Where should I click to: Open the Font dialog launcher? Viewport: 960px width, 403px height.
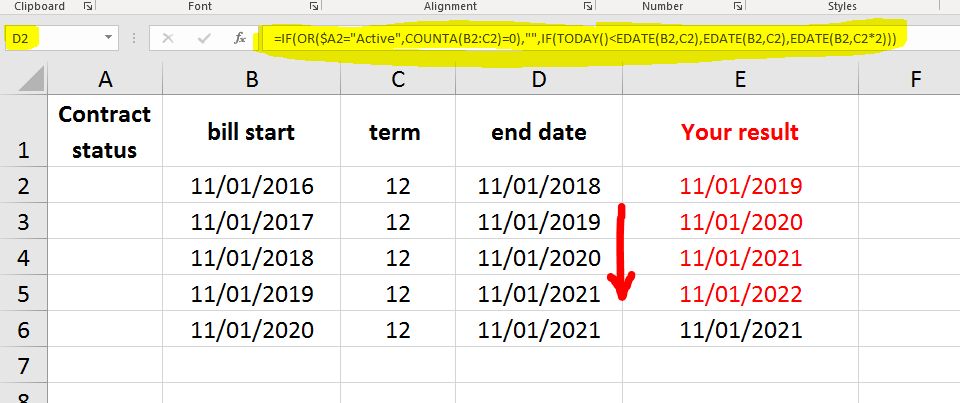click(x=314, y=6)
